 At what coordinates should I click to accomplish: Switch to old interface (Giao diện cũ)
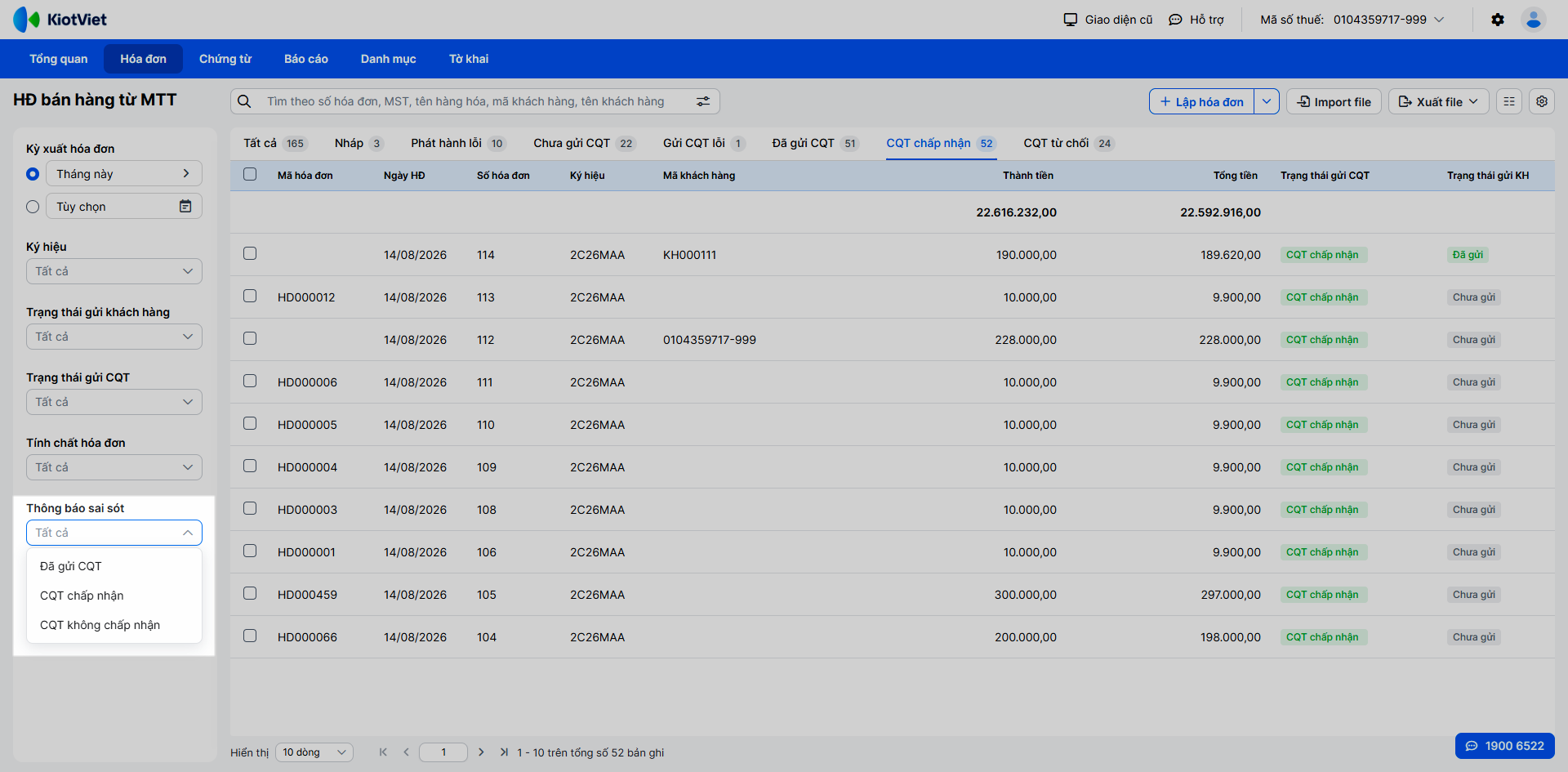[x=1108, y=20]
